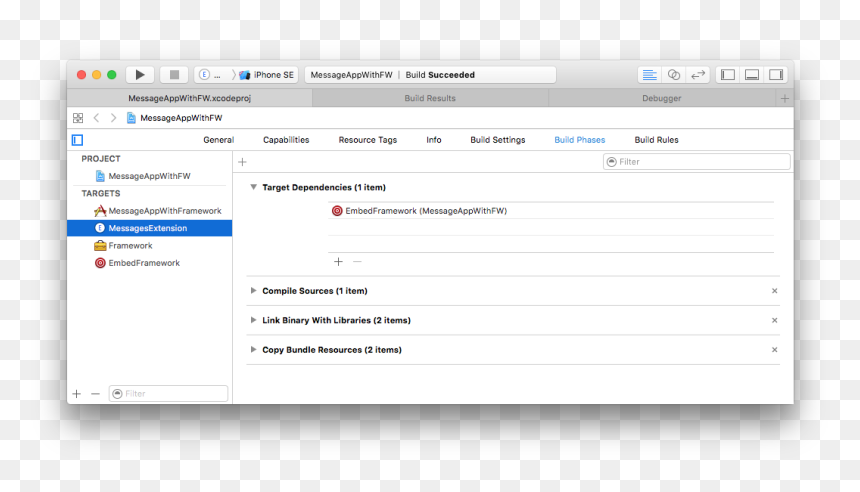Select the MessageAppWithFramework target
The image size is (860, 492).
150,211
